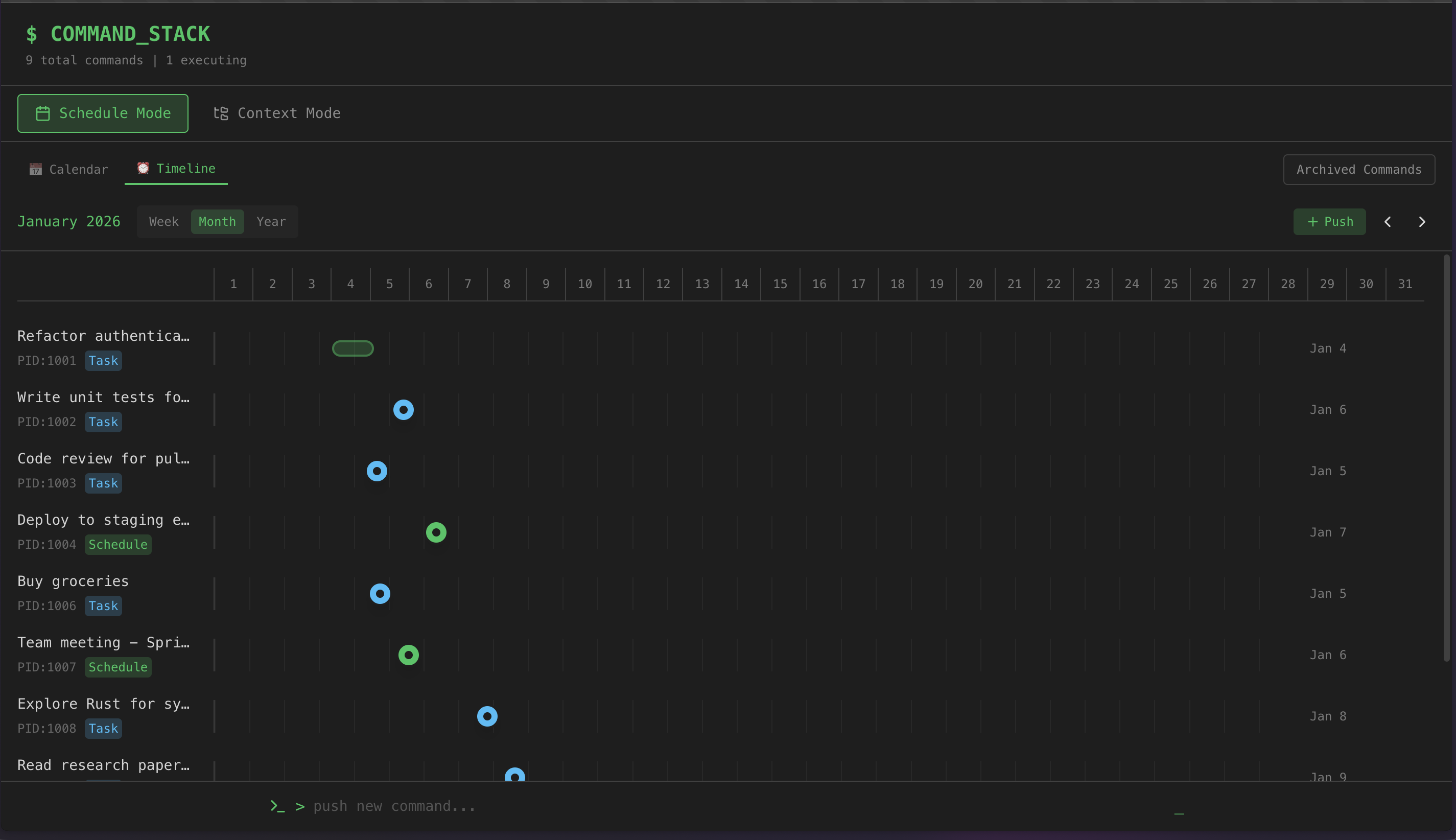The image size is (1456, 840).
Task: Open Archived Commands
Action: 1358,169
